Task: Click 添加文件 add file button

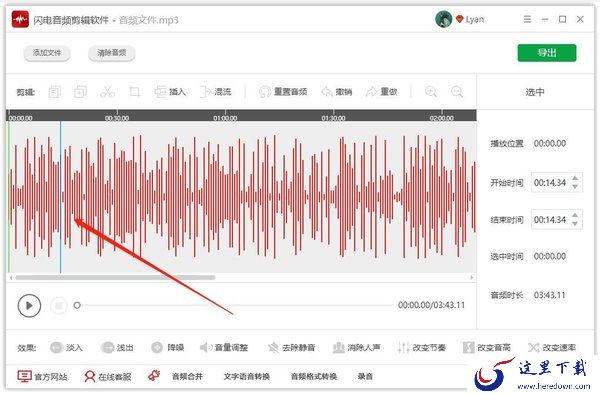Action: (47, 53)
